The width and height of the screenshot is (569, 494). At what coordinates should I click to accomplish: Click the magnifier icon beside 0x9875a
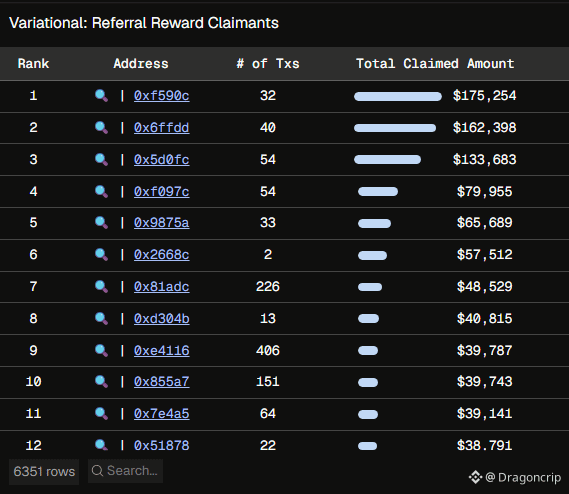pyautogui.click(x=101, y=223)
